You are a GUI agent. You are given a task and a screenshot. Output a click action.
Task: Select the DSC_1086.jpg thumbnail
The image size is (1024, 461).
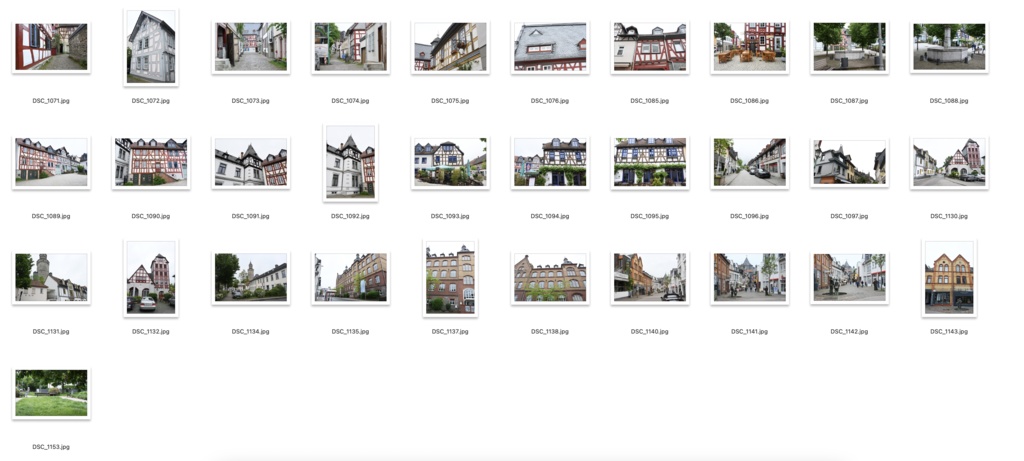point(750,47)
